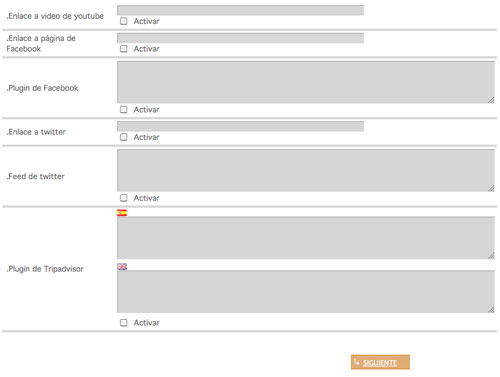Viewport: 500px width, 377px height.
Task: Toggle Activar for Enlace a twitter
Action: click(x=124, y=137)
